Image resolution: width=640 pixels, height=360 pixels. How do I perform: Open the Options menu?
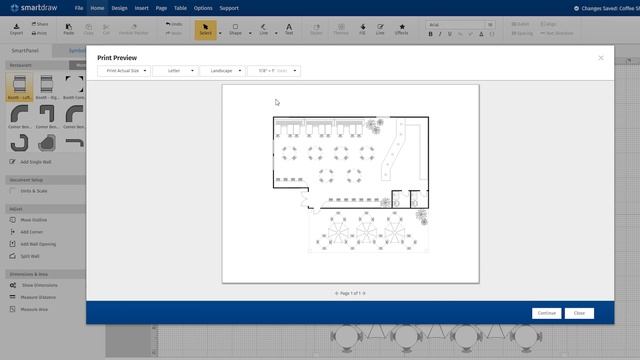tap(203, 8)
